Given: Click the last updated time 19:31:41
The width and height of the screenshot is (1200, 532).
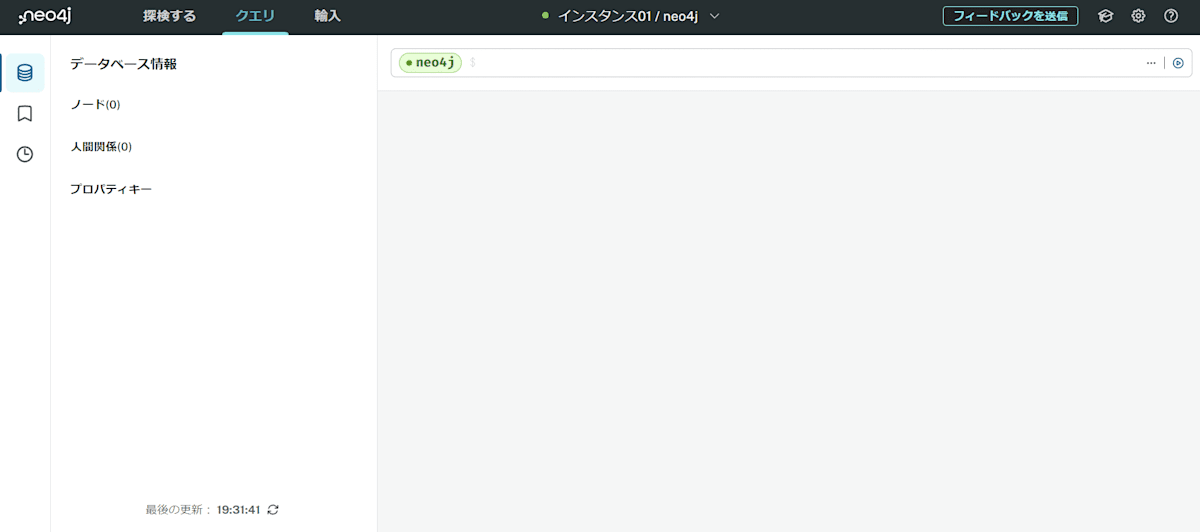Looking at the screenshot, I should pyautogui.click(x=238, y=510).
